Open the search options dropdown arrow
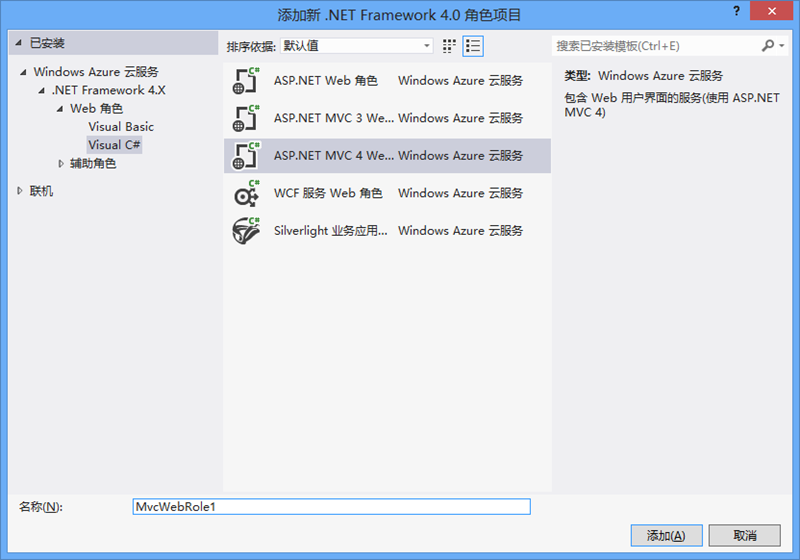800x560 pixels. pyautogui.click(x=782, y=46)
